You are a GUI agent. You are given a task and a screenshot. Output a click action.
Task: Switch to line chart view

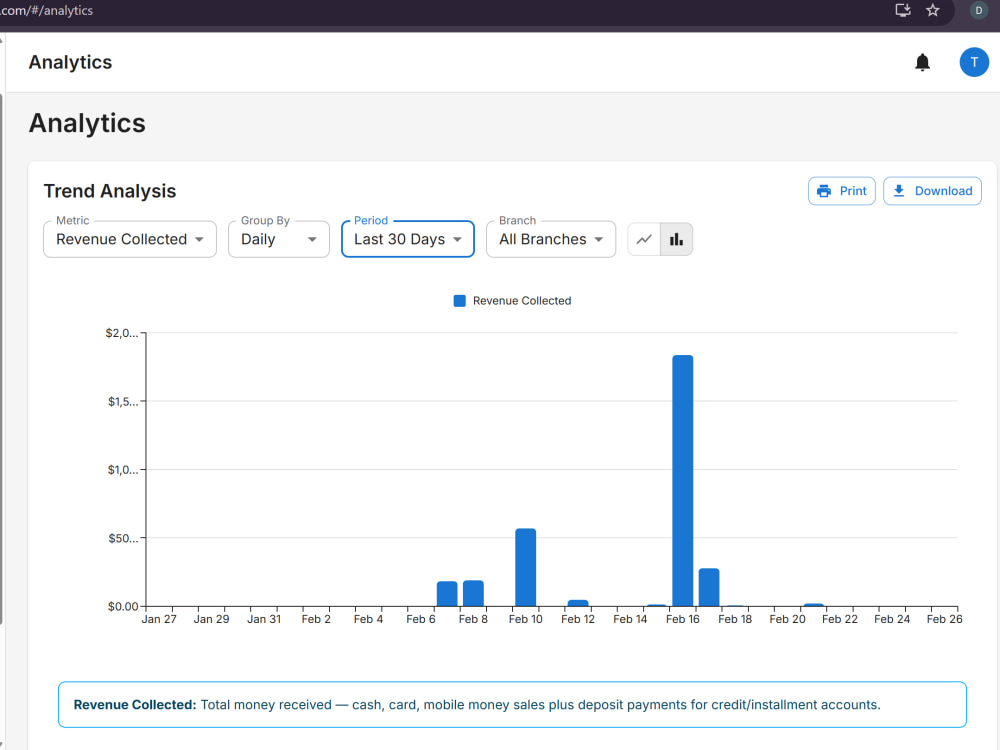[644, 239]
